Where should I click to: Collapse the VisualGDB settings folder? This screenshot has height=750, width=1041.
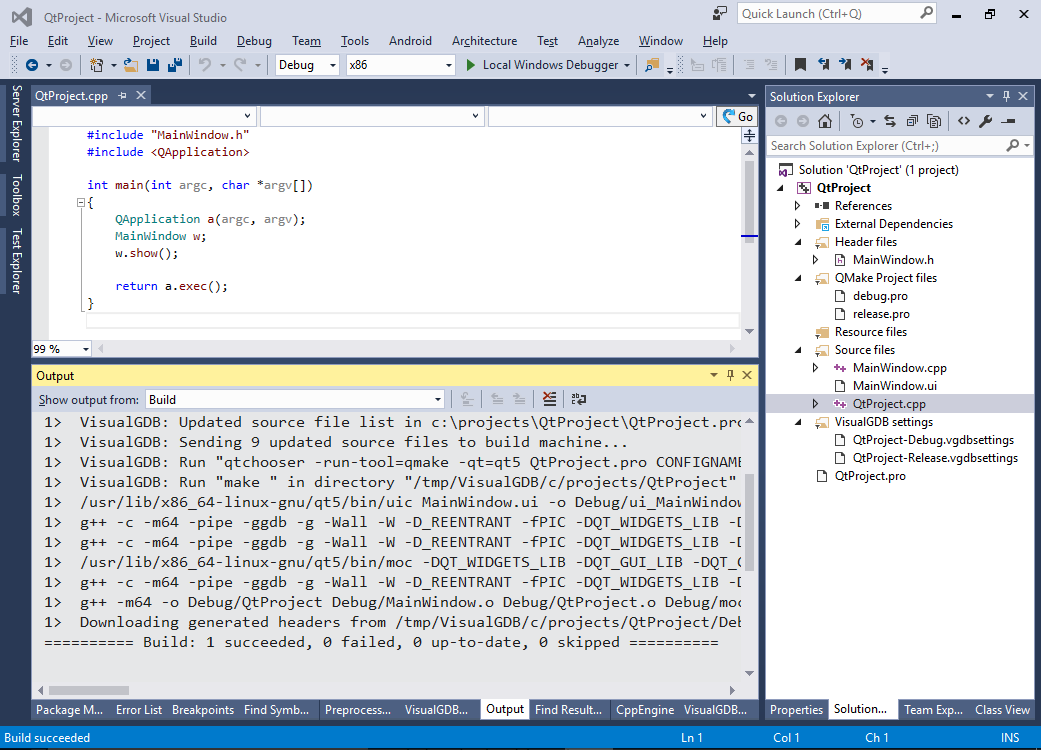pos(799,422)
